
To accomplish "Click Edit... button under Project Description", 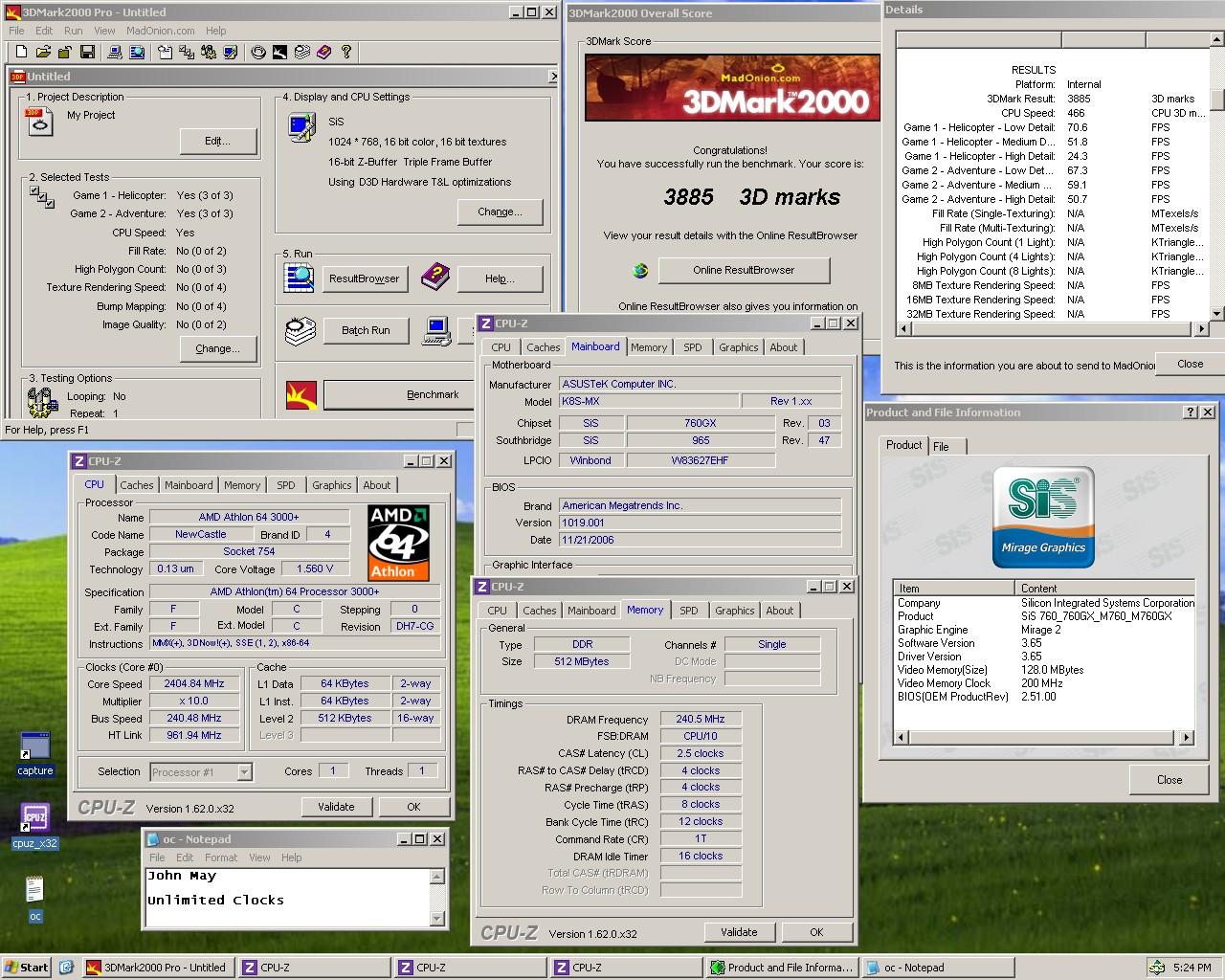I will coord(218,141).
